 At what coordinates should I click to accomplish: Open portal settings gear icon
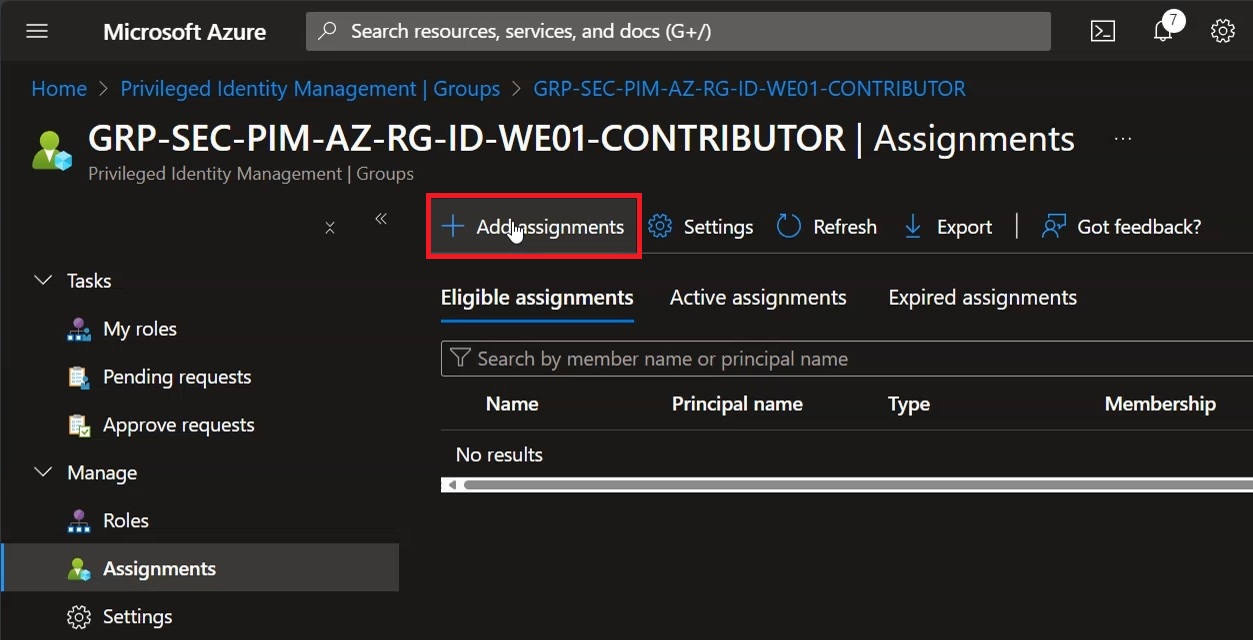point(1223,31)
